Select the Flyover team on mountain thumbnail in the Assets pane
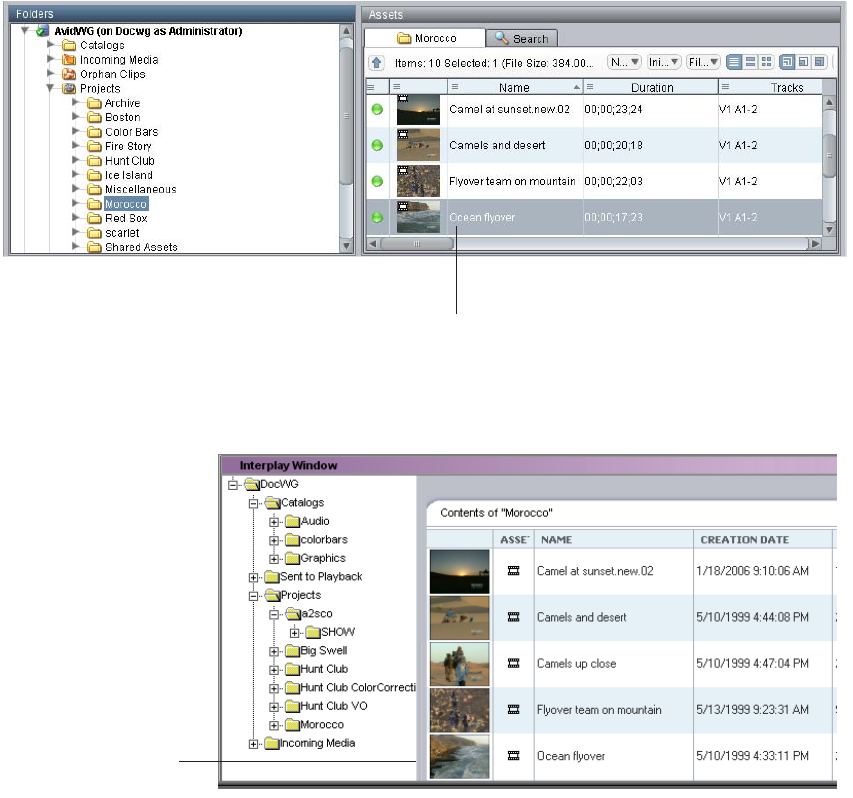853x798 pixels. pos(418,181)
